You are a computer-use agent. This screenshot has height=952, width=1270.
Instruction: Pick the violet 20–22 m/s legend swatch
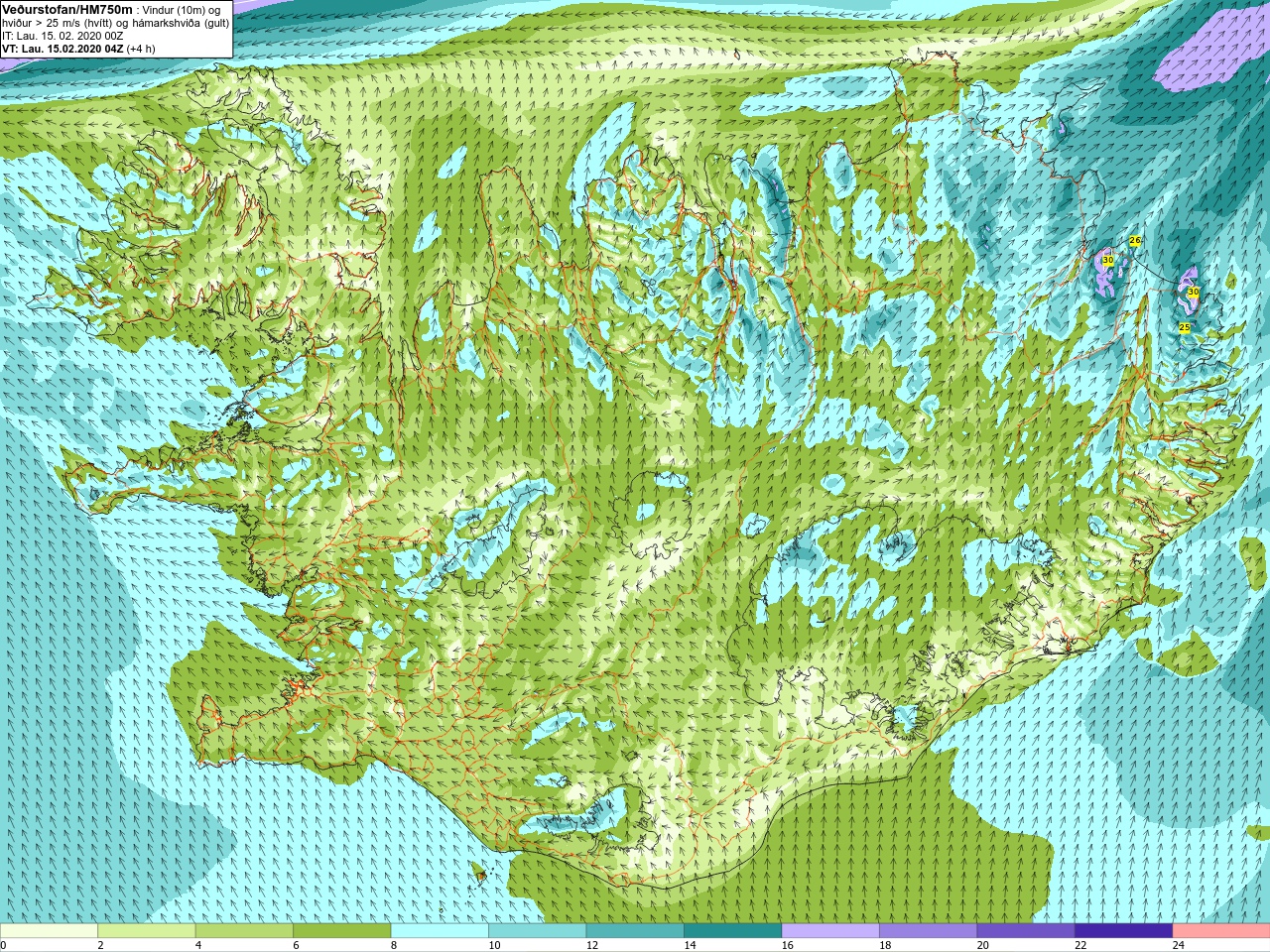click(x=1026, y=931)
